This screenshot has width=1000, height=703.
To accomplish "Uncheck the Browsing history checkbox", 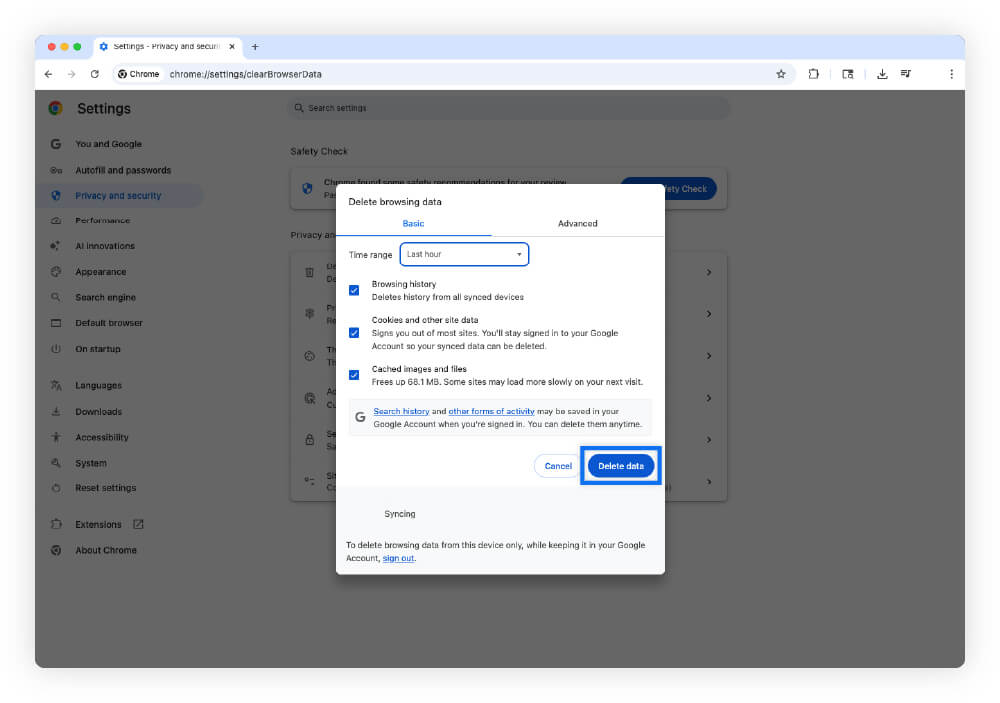I will 353,290.
